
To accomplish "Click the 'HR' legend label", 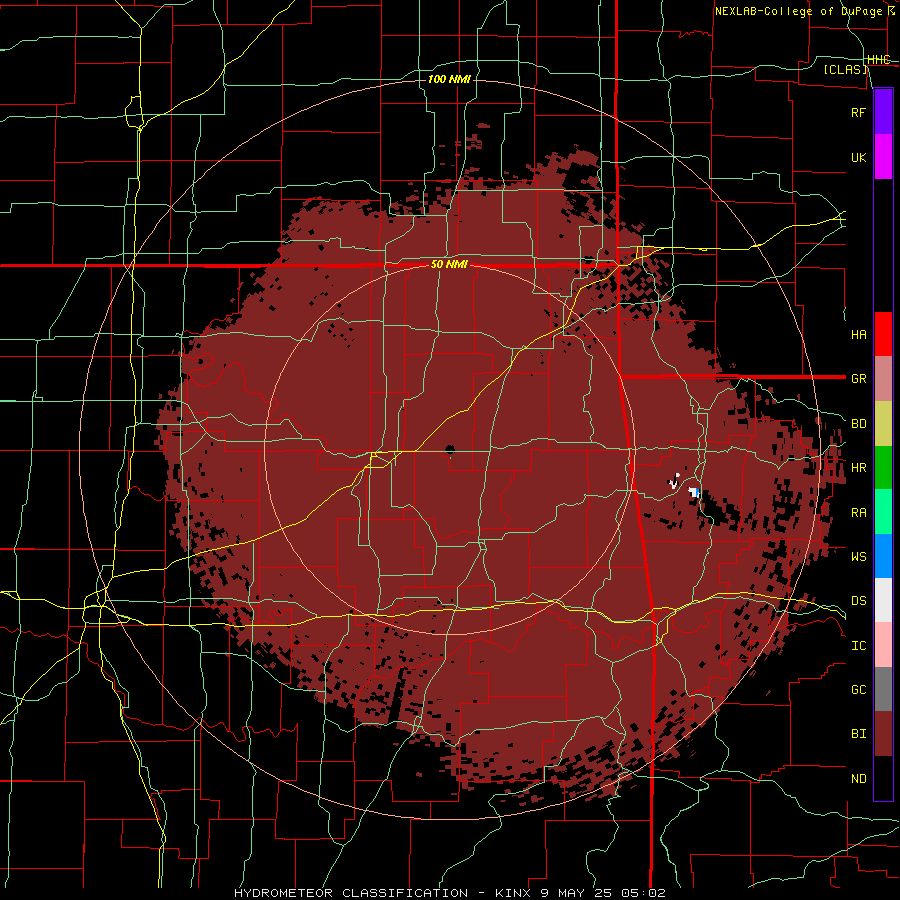I will pyautogui.click(x=858, y=468).
